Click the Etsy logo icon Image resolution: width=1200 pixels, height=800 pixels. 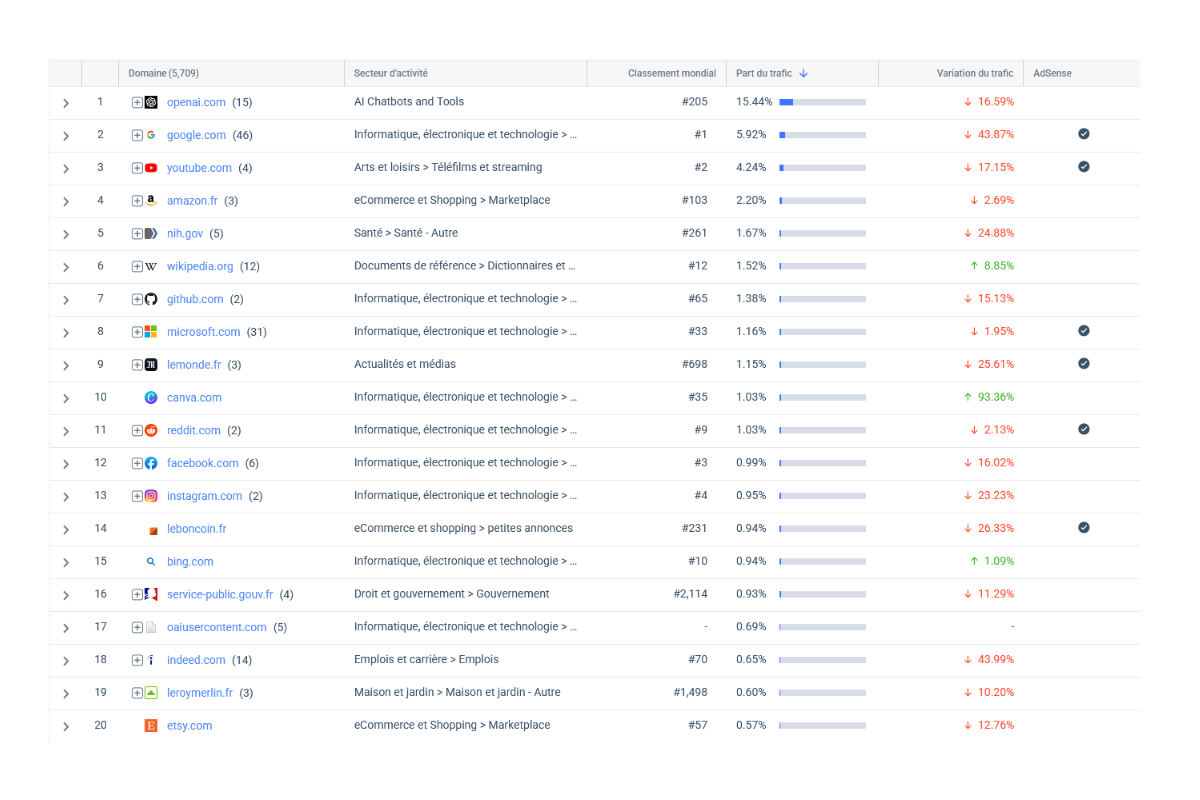(151, 726)
